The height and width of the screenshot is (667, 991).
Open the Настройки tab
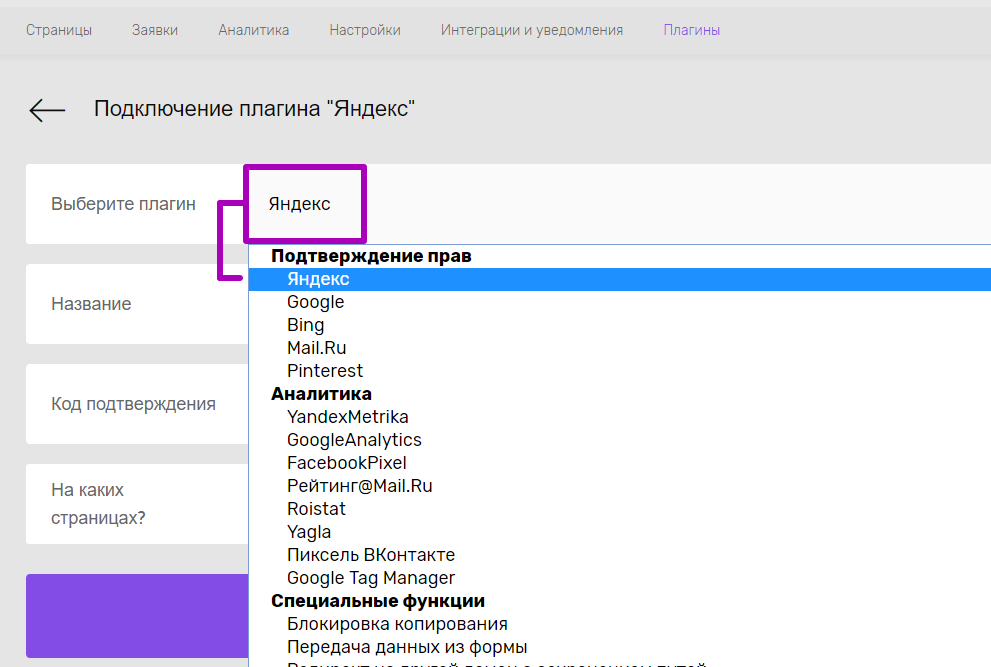[x=365, y=30]
